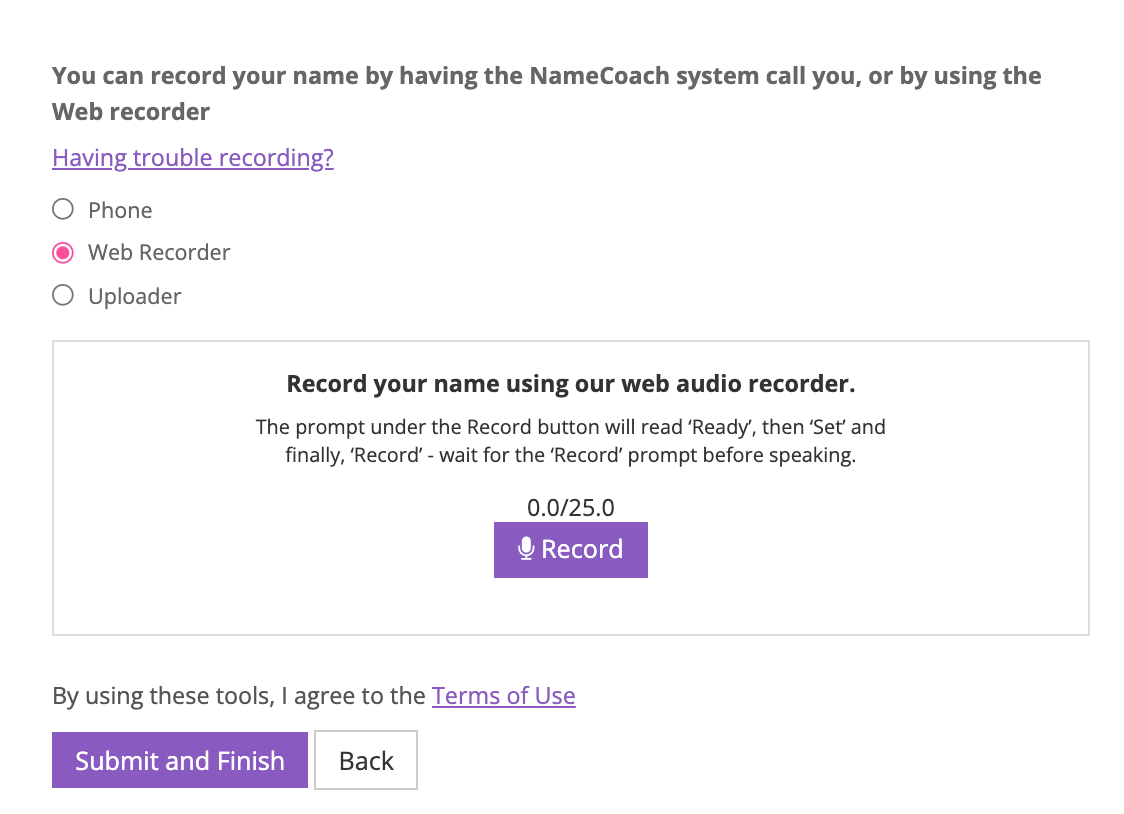1124x814 pixels.
Task: Click the 0.0/25.0 recording duration counter
Action: [x=570, y=507]
